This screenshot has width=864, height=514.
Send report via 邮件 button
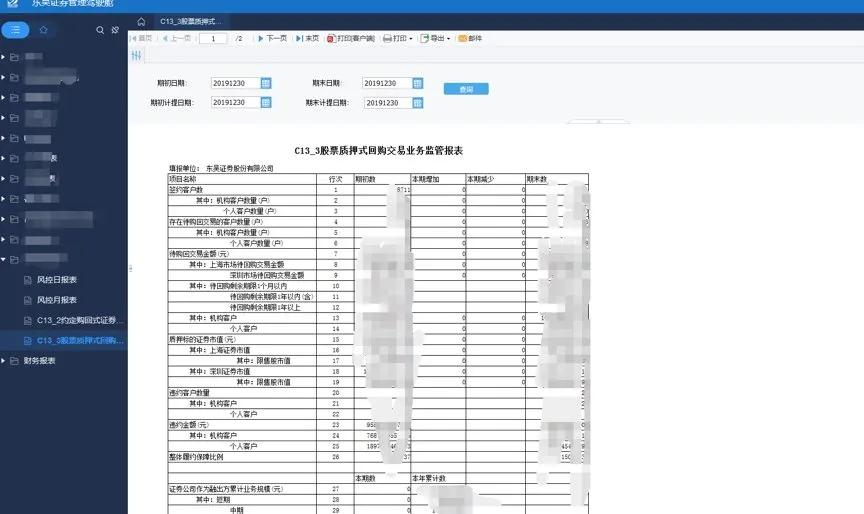470,39
